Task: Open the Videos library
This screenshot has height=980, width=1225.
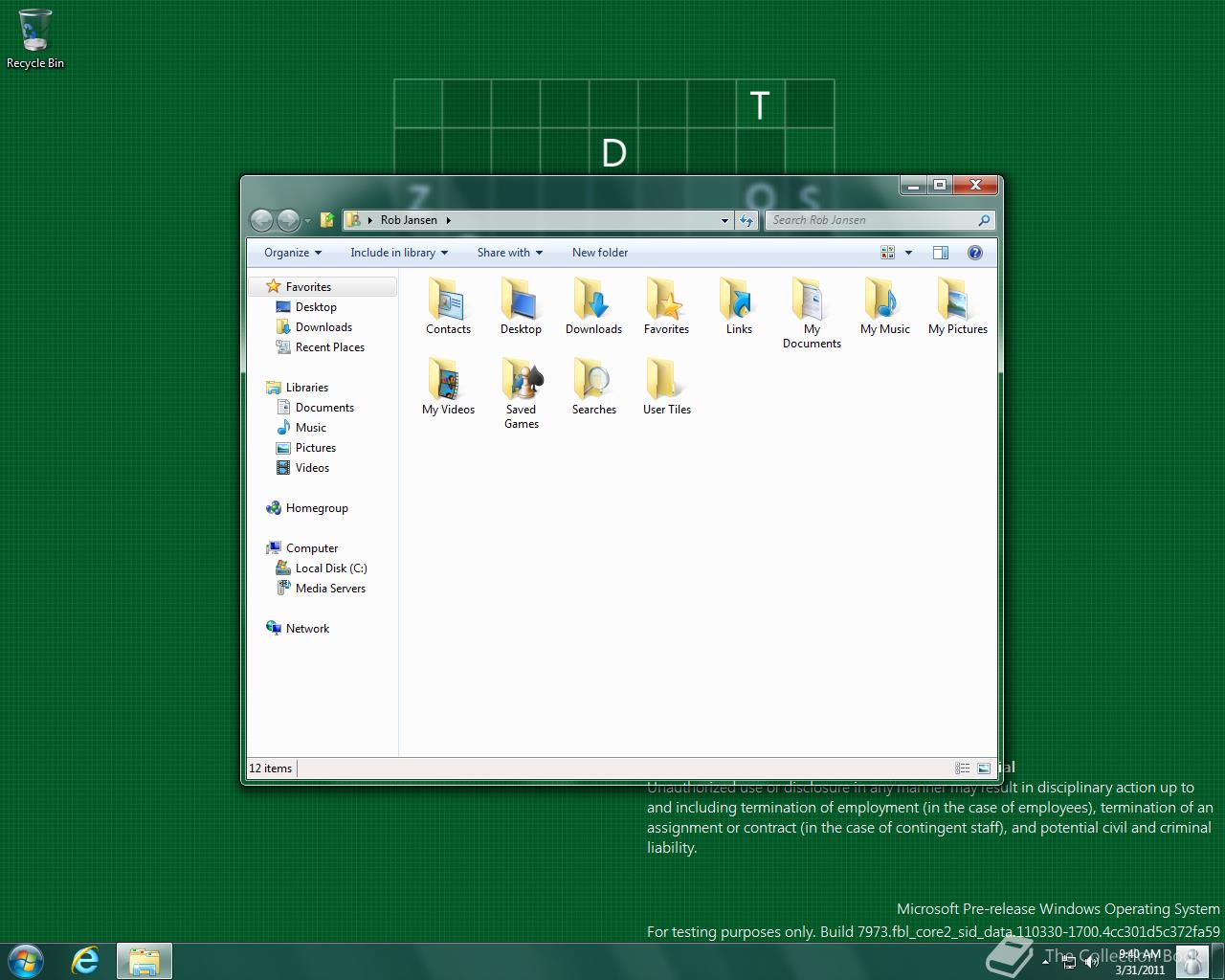Action: (x=312, y=468)
